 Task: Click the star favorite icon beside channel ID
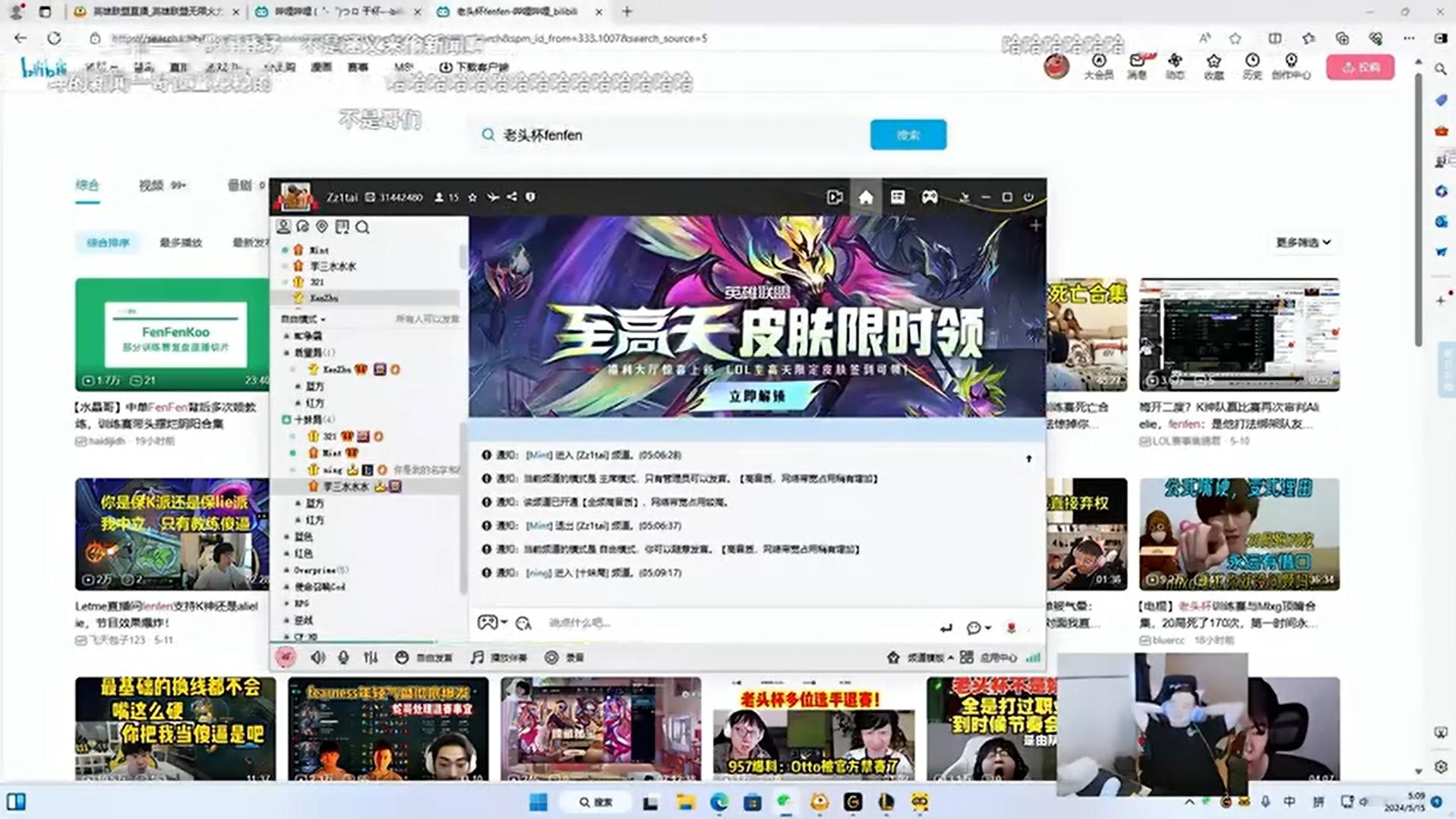[472, 198]
